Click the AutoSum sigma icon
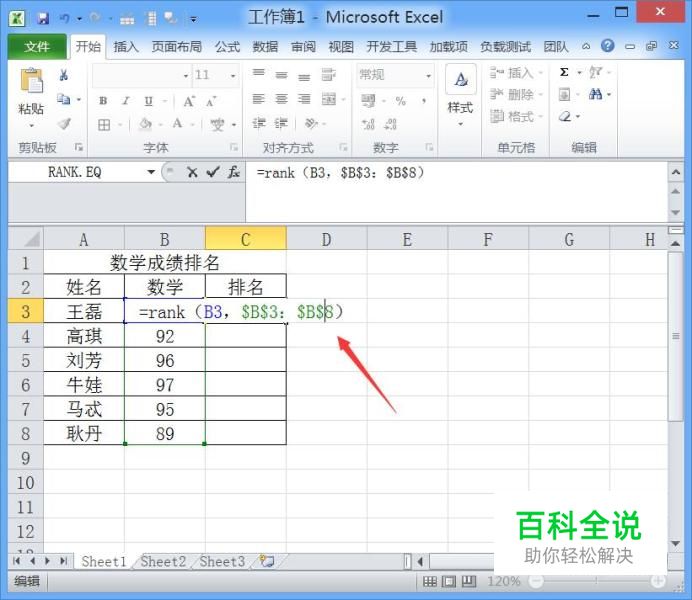 click(x=564, y=72)
